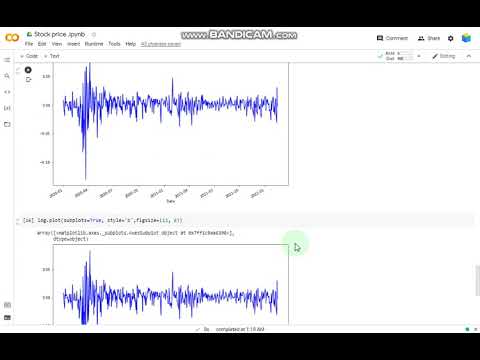The height and width of the screenshot is (360, 480).
Task: Open the View menu
Action: [57, 44]
